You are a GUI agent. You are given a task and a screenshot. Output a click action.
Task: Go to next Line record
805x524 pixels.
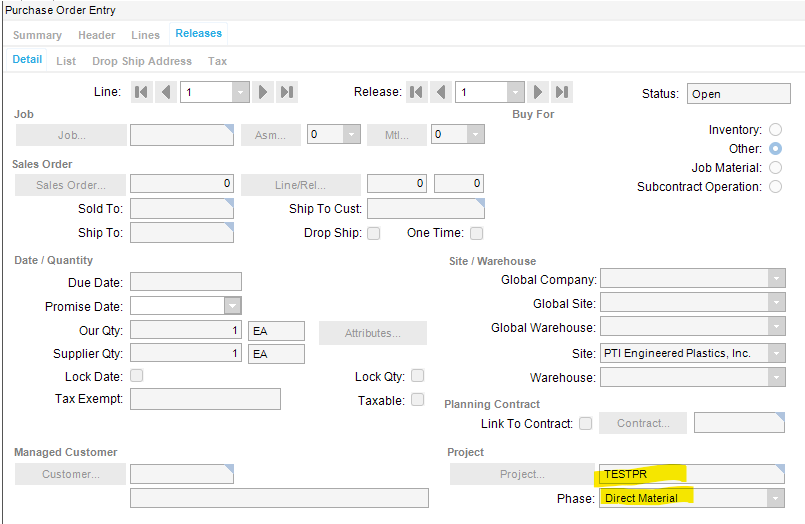[263, 92]
